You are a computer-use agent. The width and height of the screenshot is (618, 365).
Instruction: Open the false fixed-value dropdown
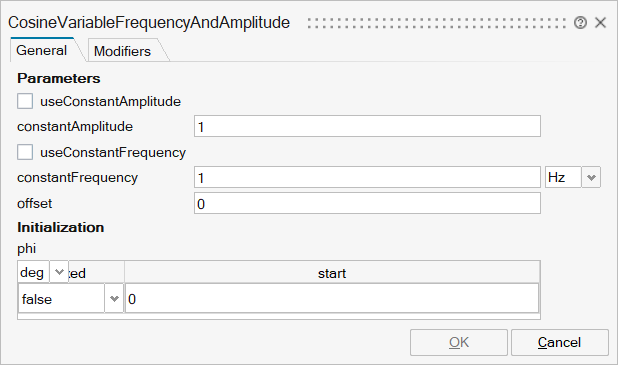point(114,299)
